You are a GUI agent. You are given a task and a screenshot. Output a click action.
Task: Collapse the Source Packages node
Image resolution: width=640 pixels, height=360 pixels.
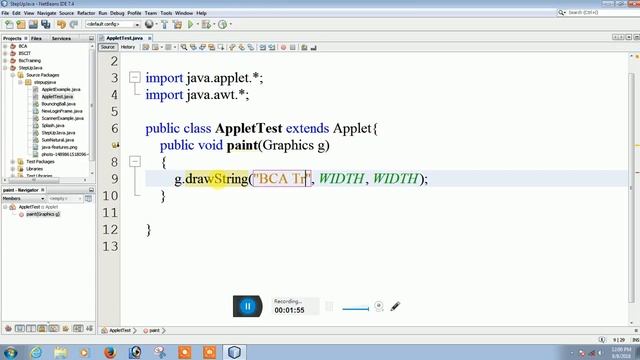pyautogui.click(x=13, y=75)
